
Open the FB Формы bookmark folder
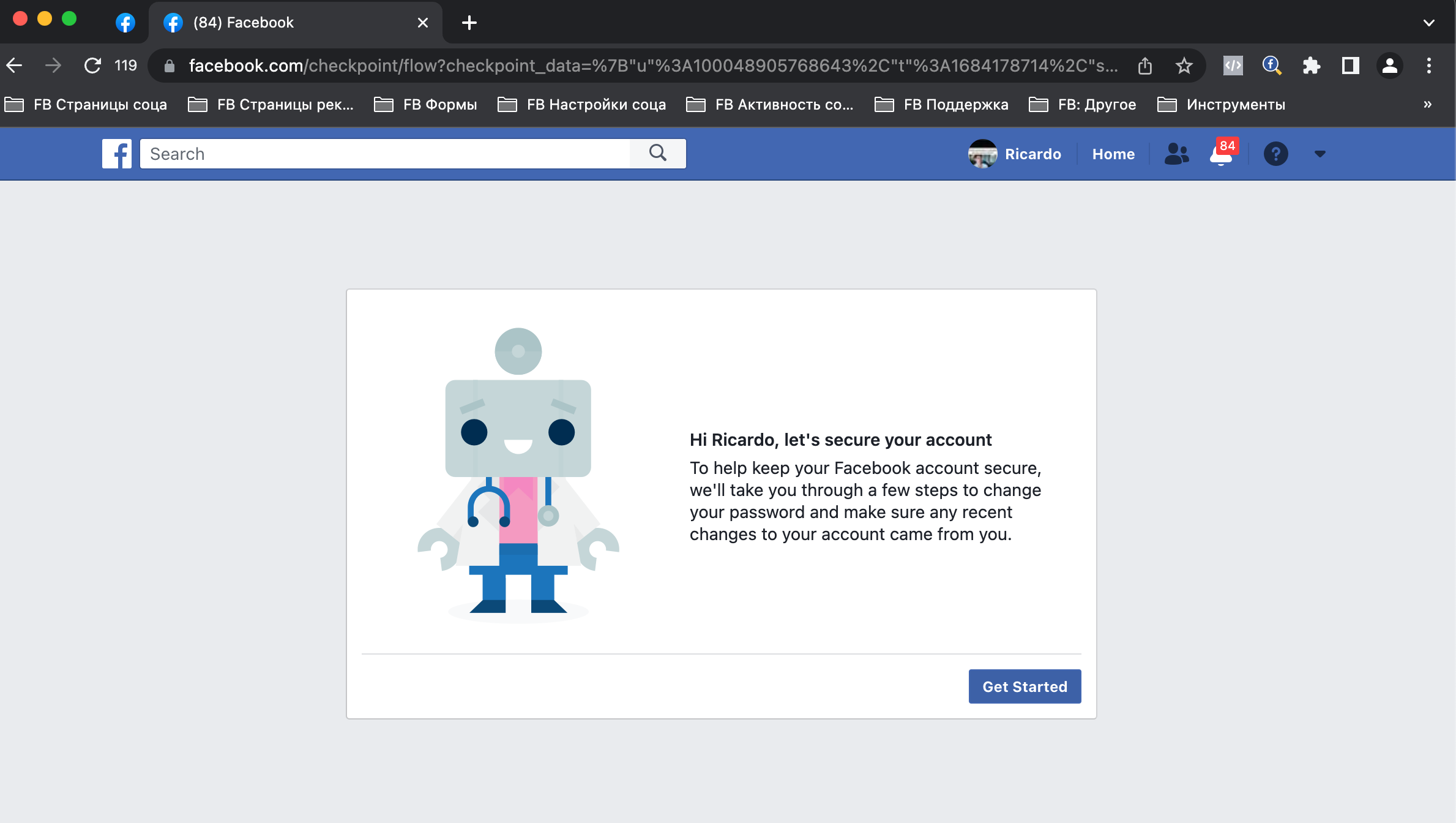point(425,105)
